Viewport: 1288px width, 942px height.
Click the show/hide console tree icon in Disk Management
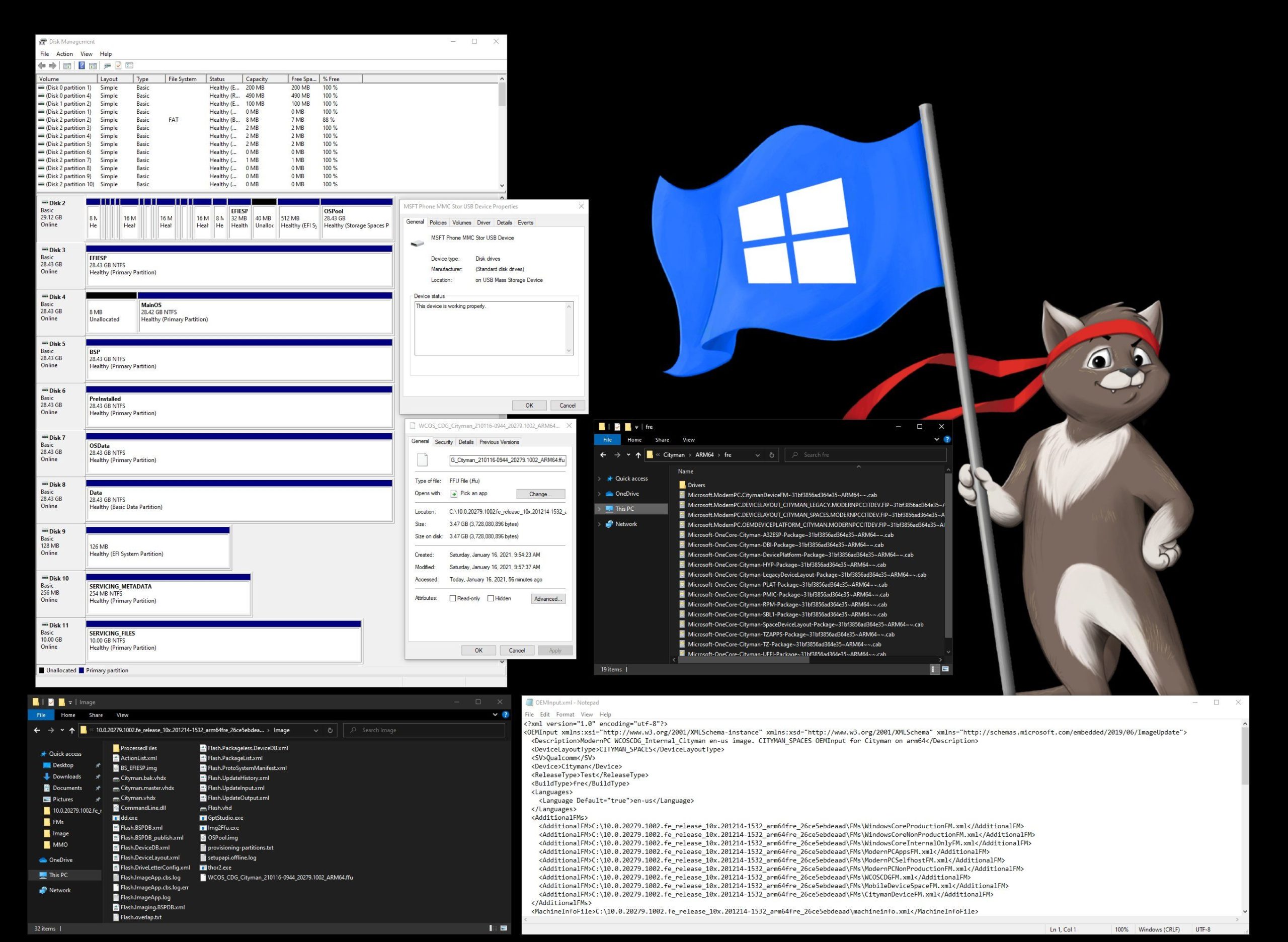67,65
